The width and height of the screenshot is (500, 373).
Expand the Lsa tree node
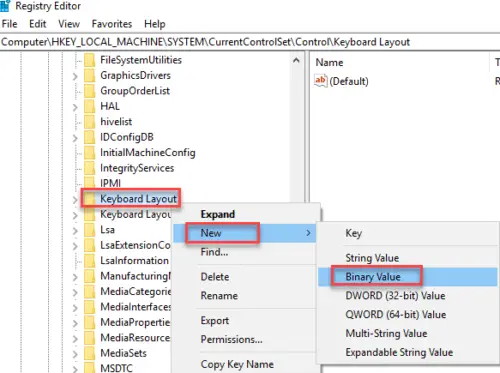[75, 231]
